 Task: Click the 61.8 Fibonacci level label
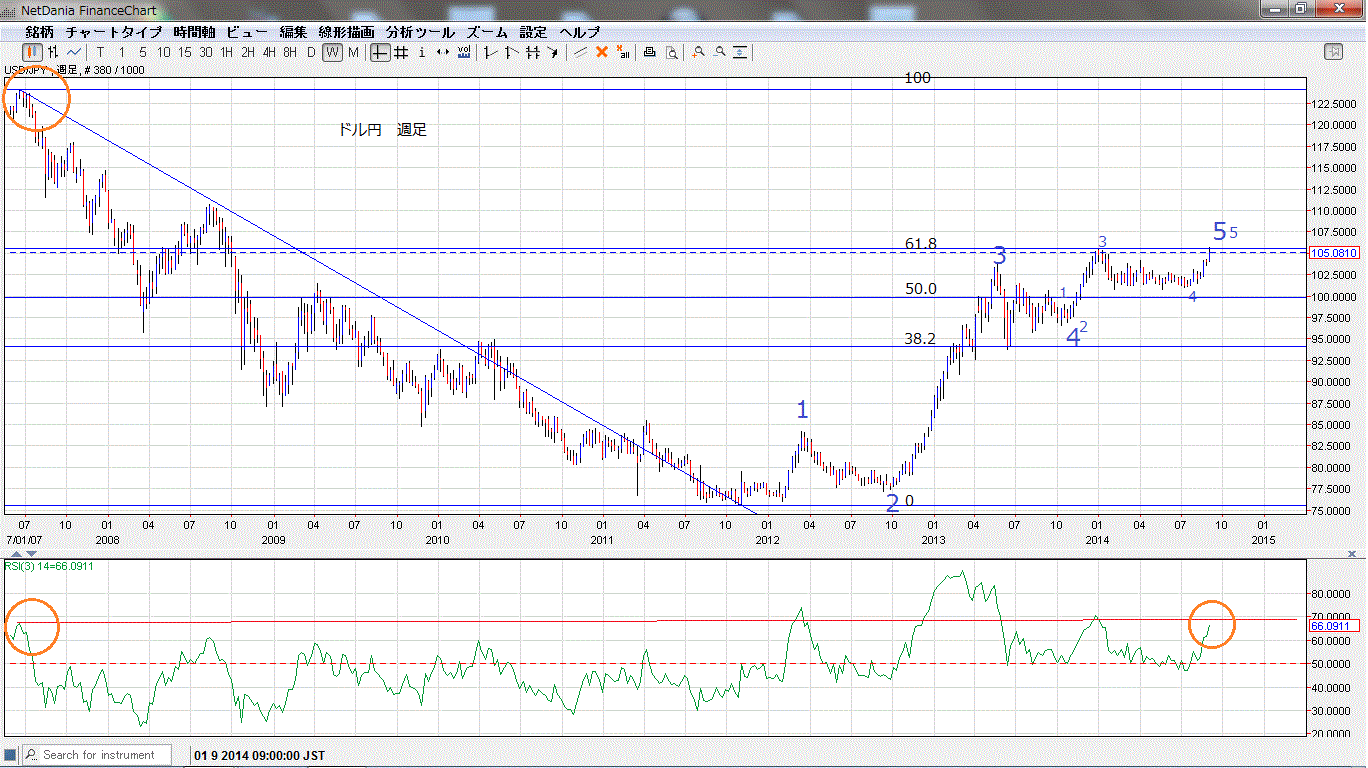[921, 244]
